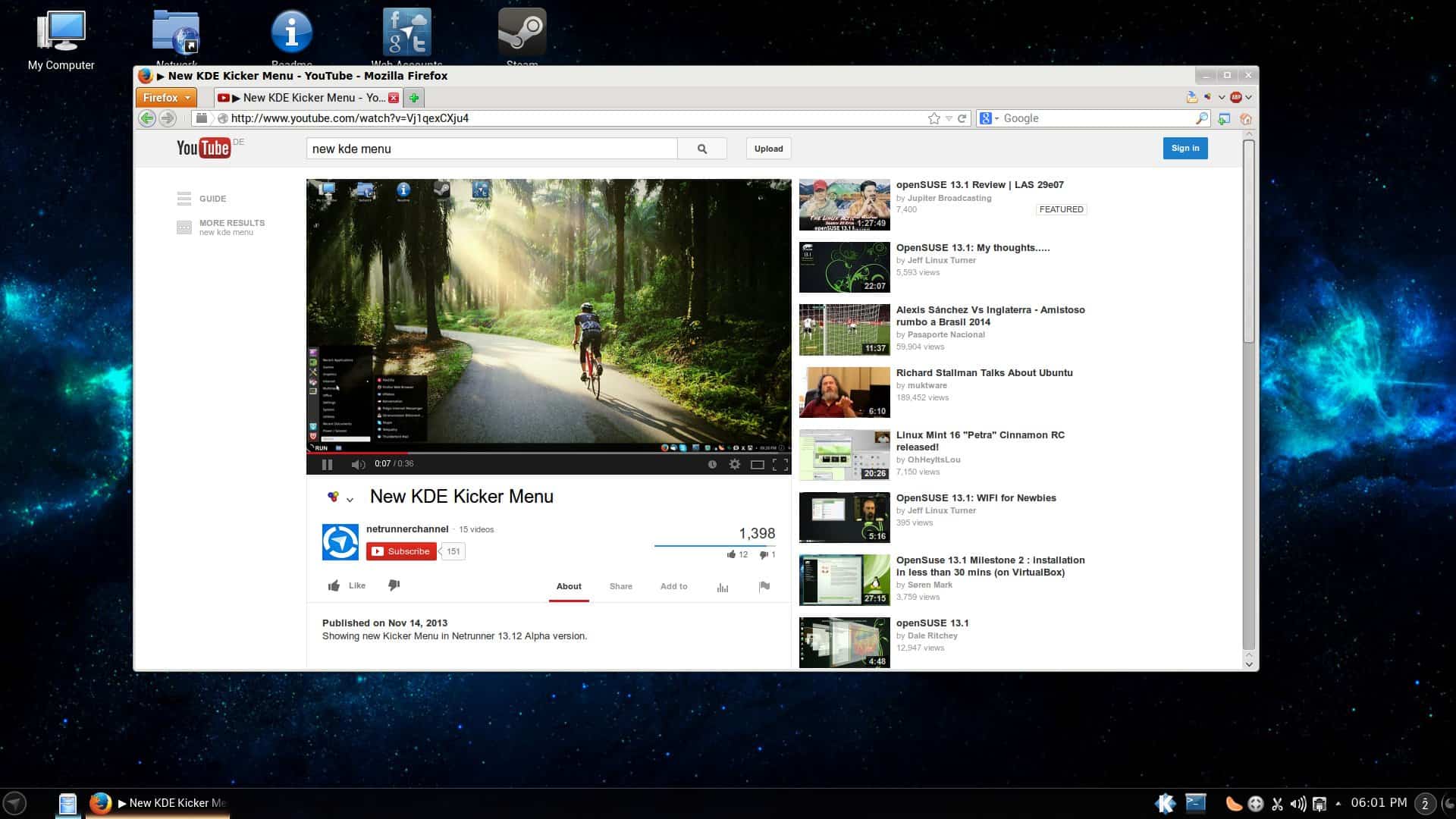Open the Kicker launcher in the taskbar
The image size is (1456, 819).
[x=14, y=803]
